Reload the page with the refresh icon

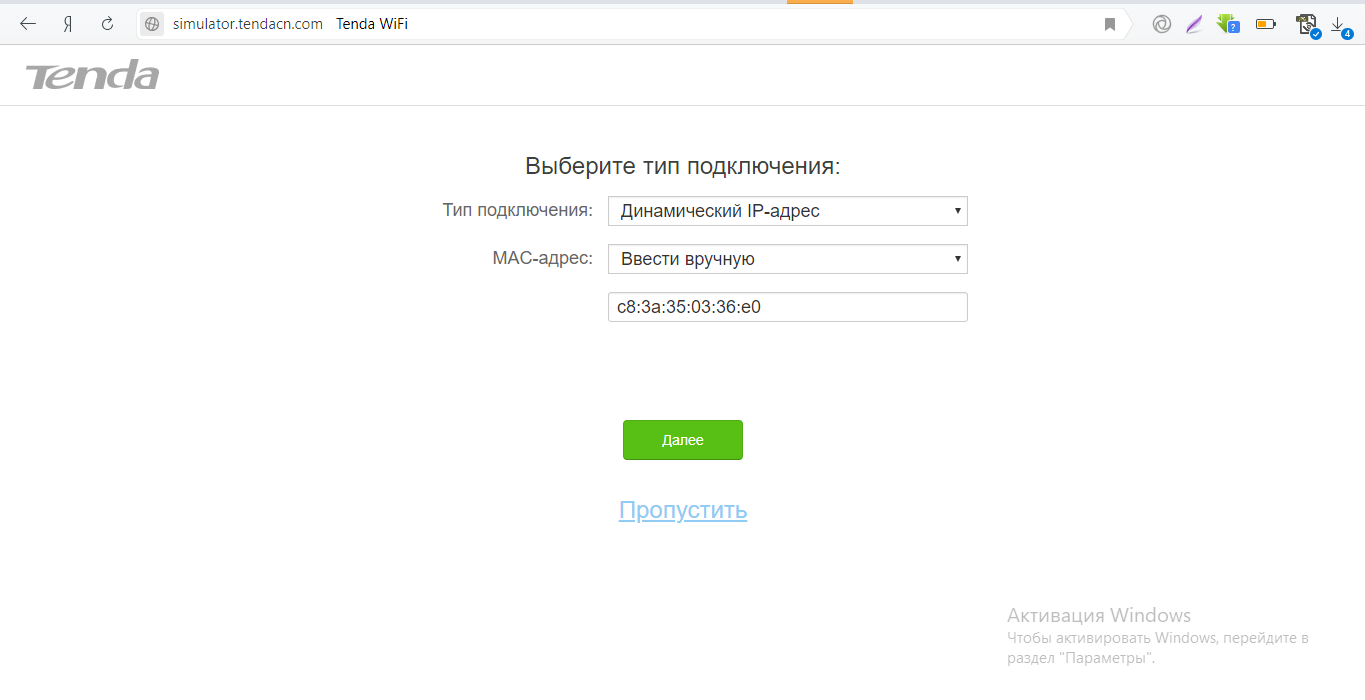point(107,24)
